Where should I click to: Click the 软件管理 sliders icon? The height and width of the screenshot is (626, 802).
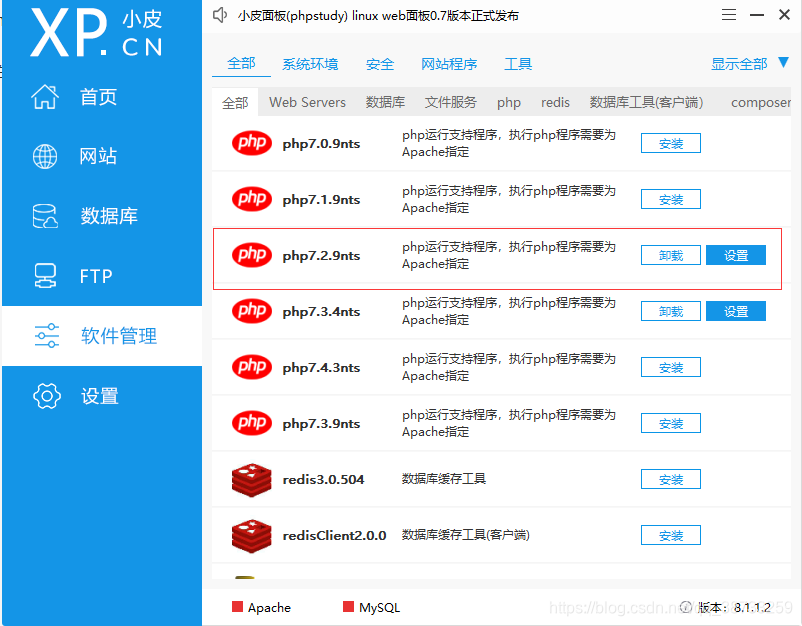(47, 336)
